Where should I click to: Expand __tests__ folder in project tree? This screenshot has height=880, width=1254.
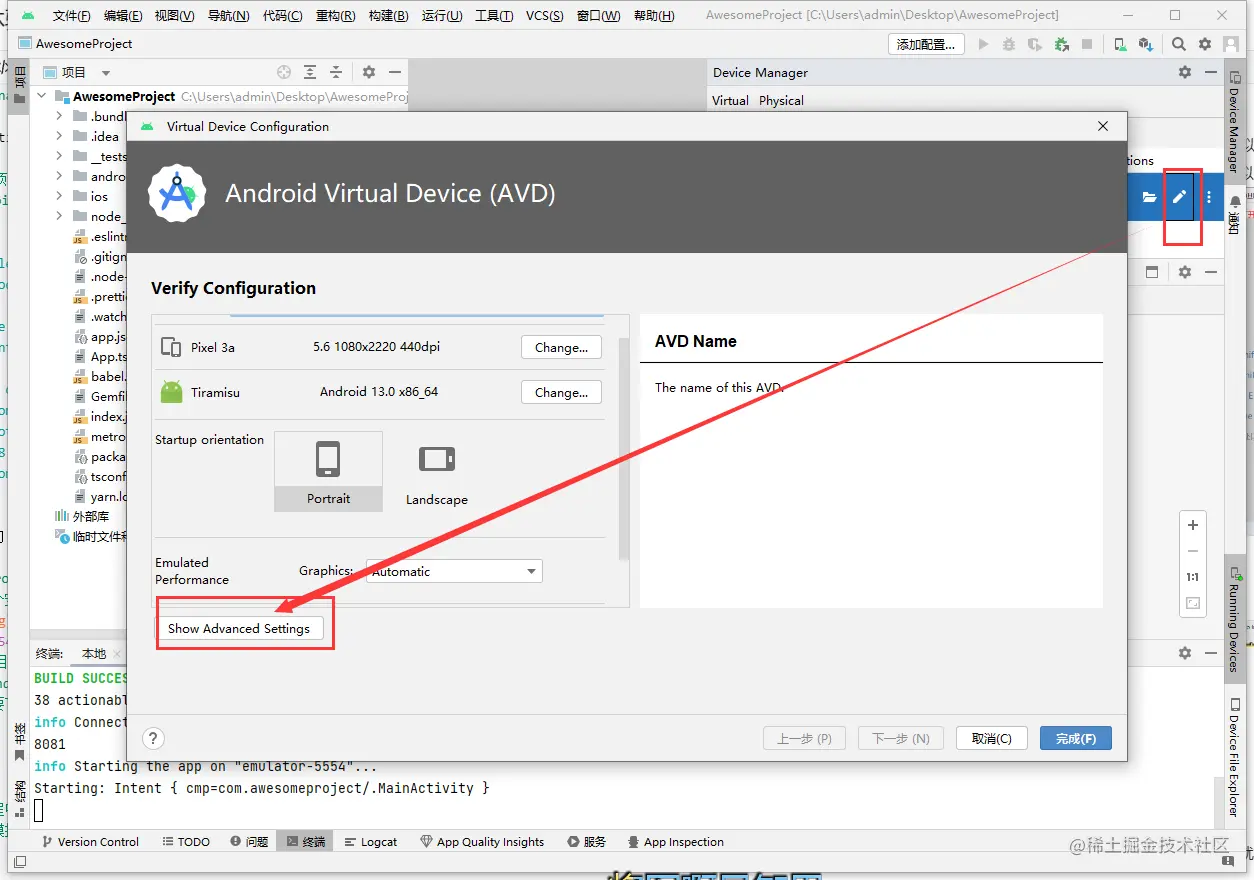coord(60,156)
